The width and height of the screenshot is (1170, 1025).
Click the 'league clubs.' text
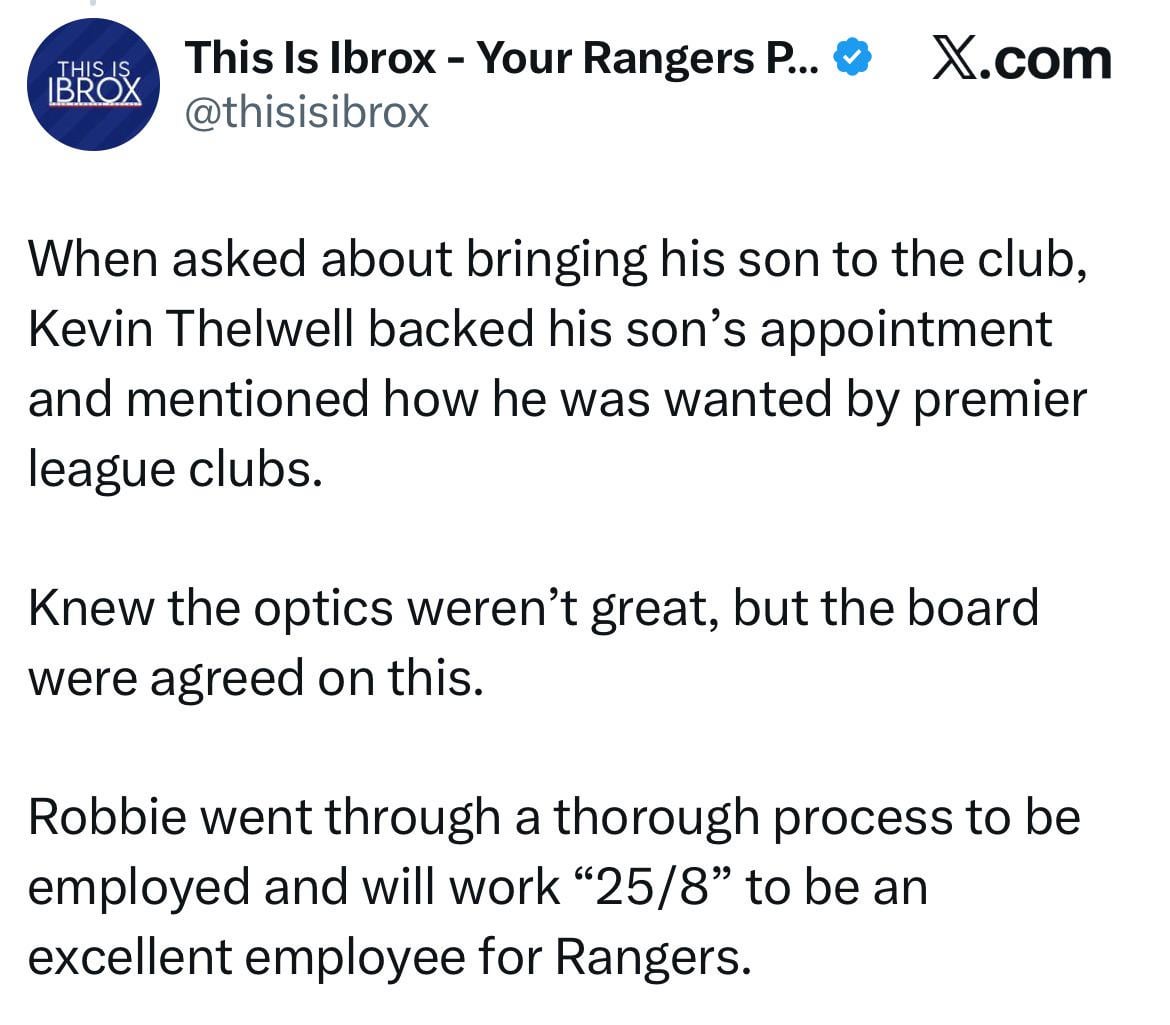click(x=175, y=469)
